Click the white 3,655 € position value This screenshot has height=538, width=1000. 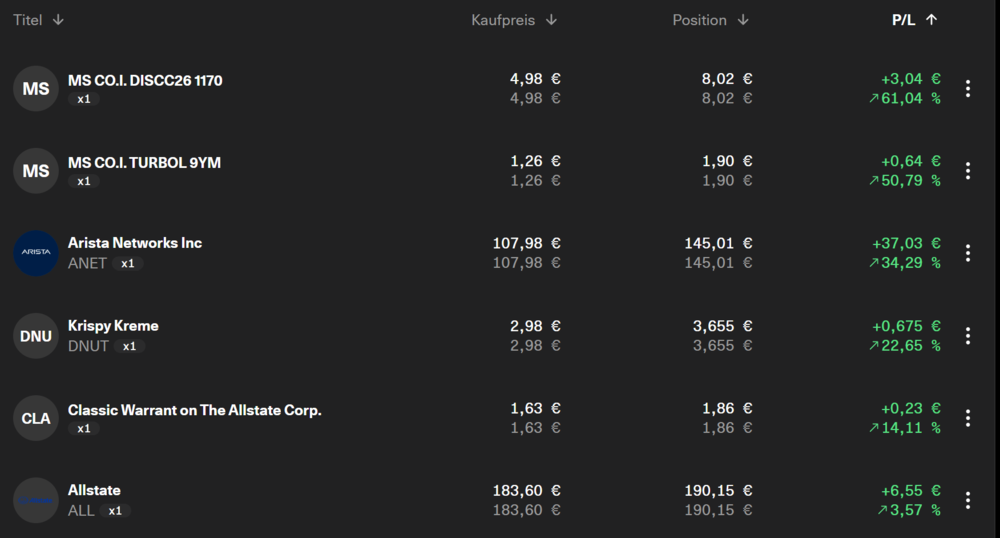[x=723, y=326]
